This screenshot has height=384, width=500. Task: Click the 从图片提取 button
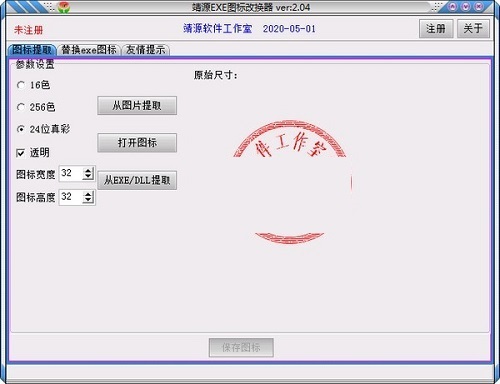tap(137, 106)
